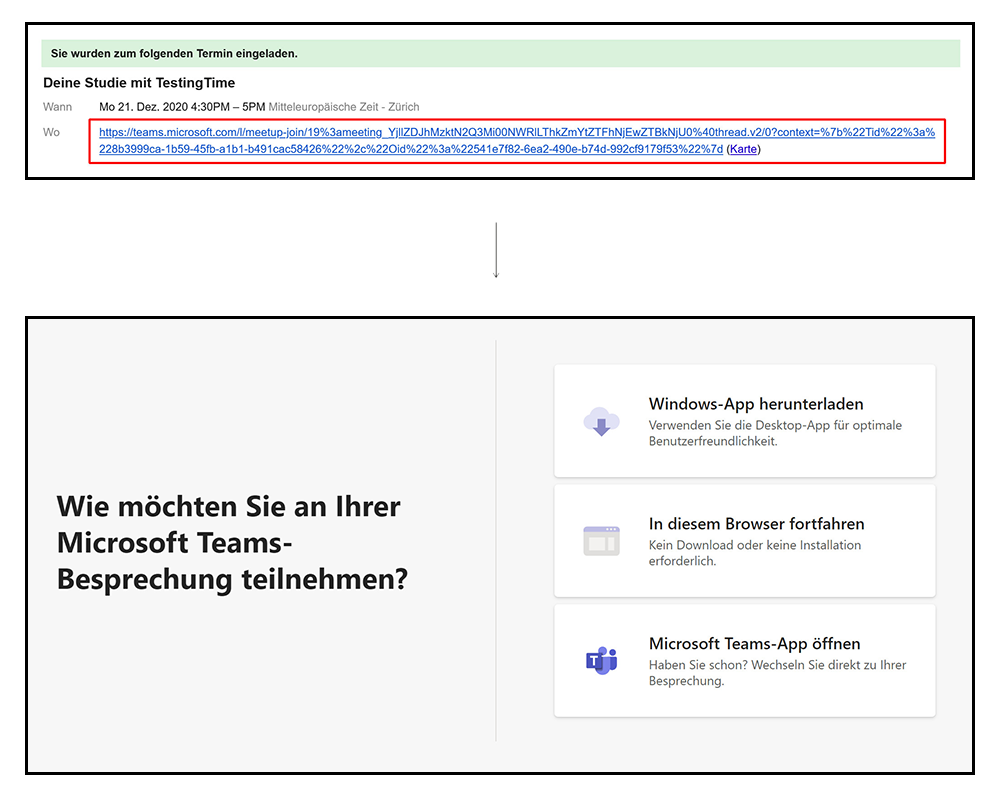Screen dimensions: 1000x800
Task: Click the browser window icon
Action: (601, 541)
